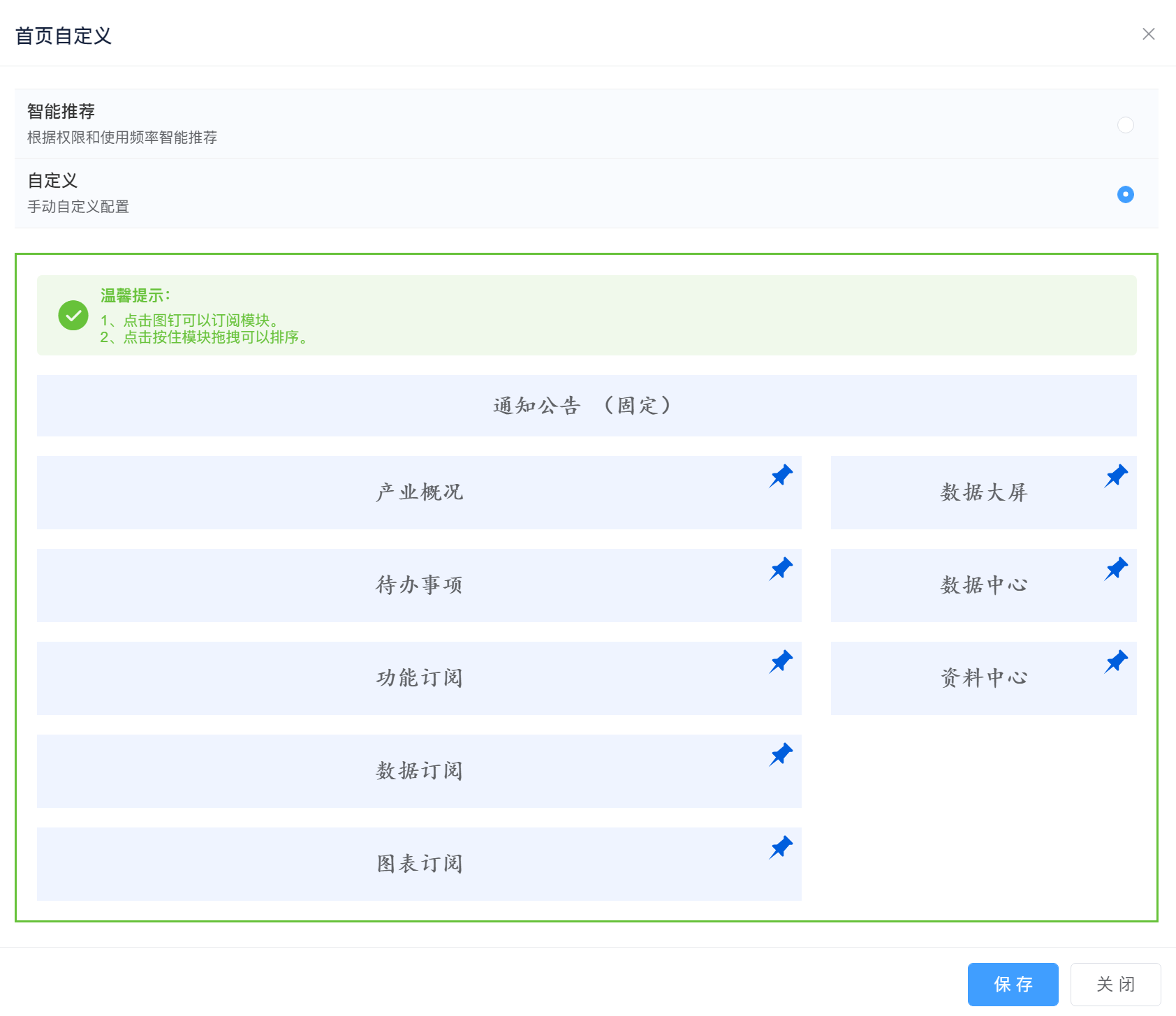Click the pin icon on 待办事项 module
This screenshot has width=1176, height=1016.
[781, 569]
